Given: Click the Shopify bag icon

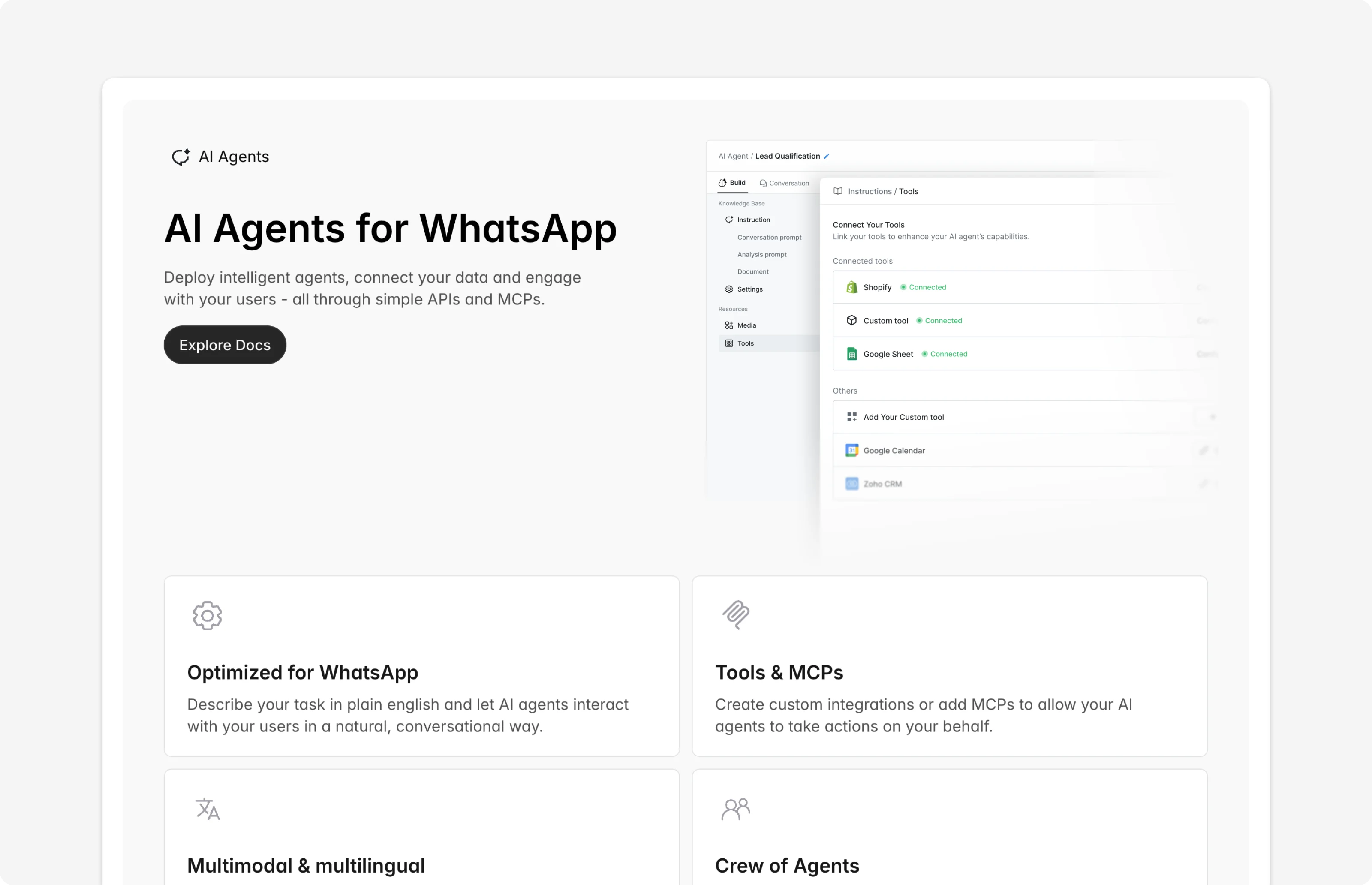Looking at the screenshot, I should (851, 287).
